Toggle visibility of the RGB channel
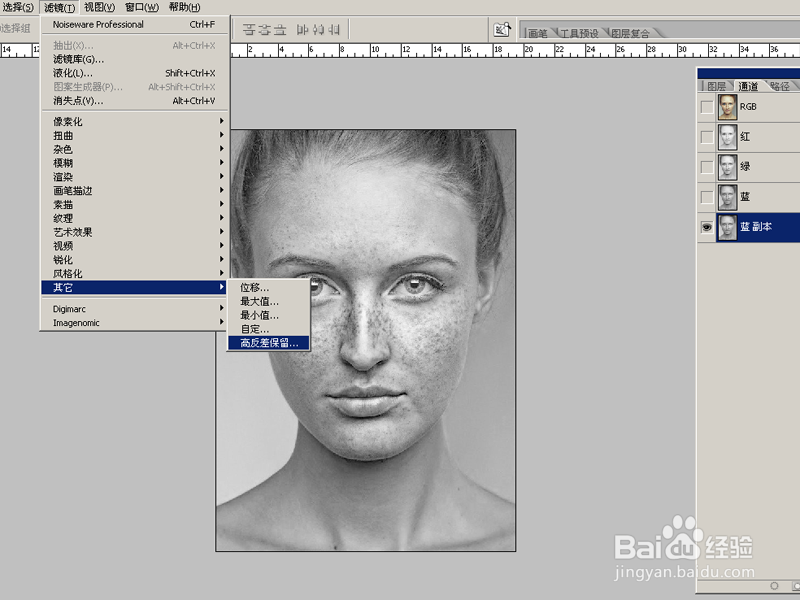 707,107
